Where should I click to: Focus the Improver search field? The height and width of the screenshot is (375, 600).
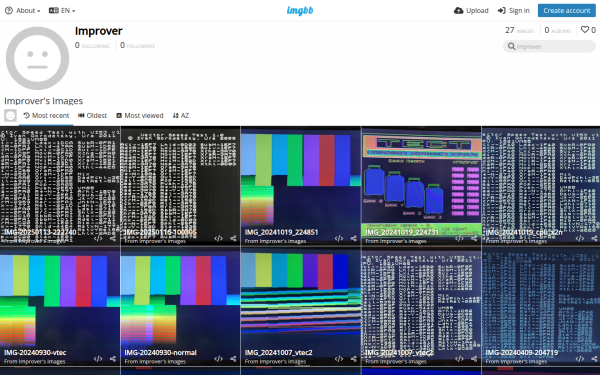[549, 46]
